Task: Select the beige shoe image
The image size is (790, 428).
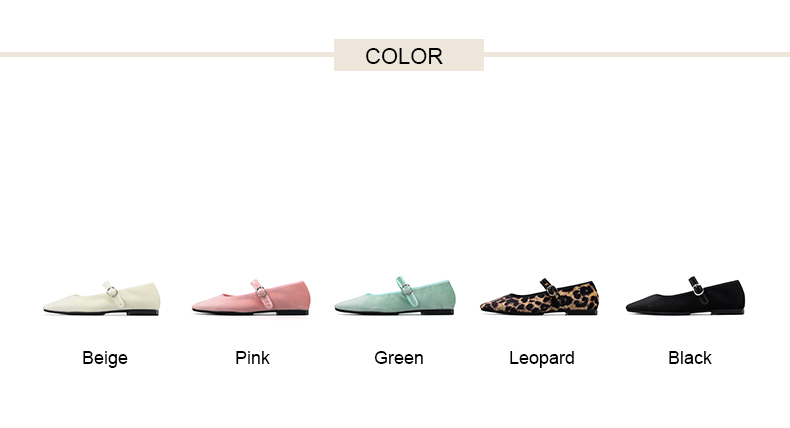Action: [x=102, y=299]
